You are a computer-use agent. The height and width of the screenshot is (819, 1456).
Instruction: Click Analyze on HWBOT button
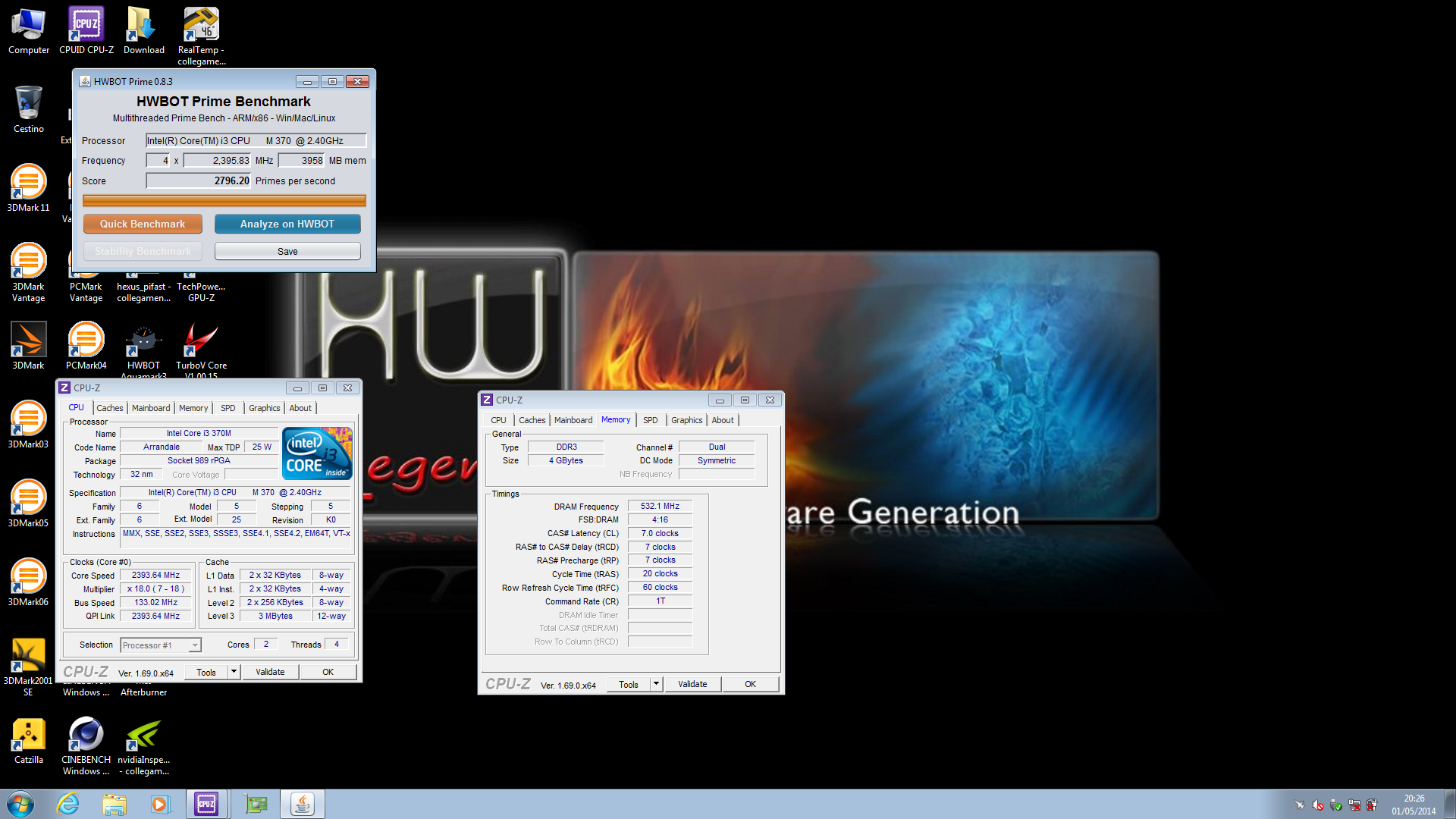[x=287, y=224]
